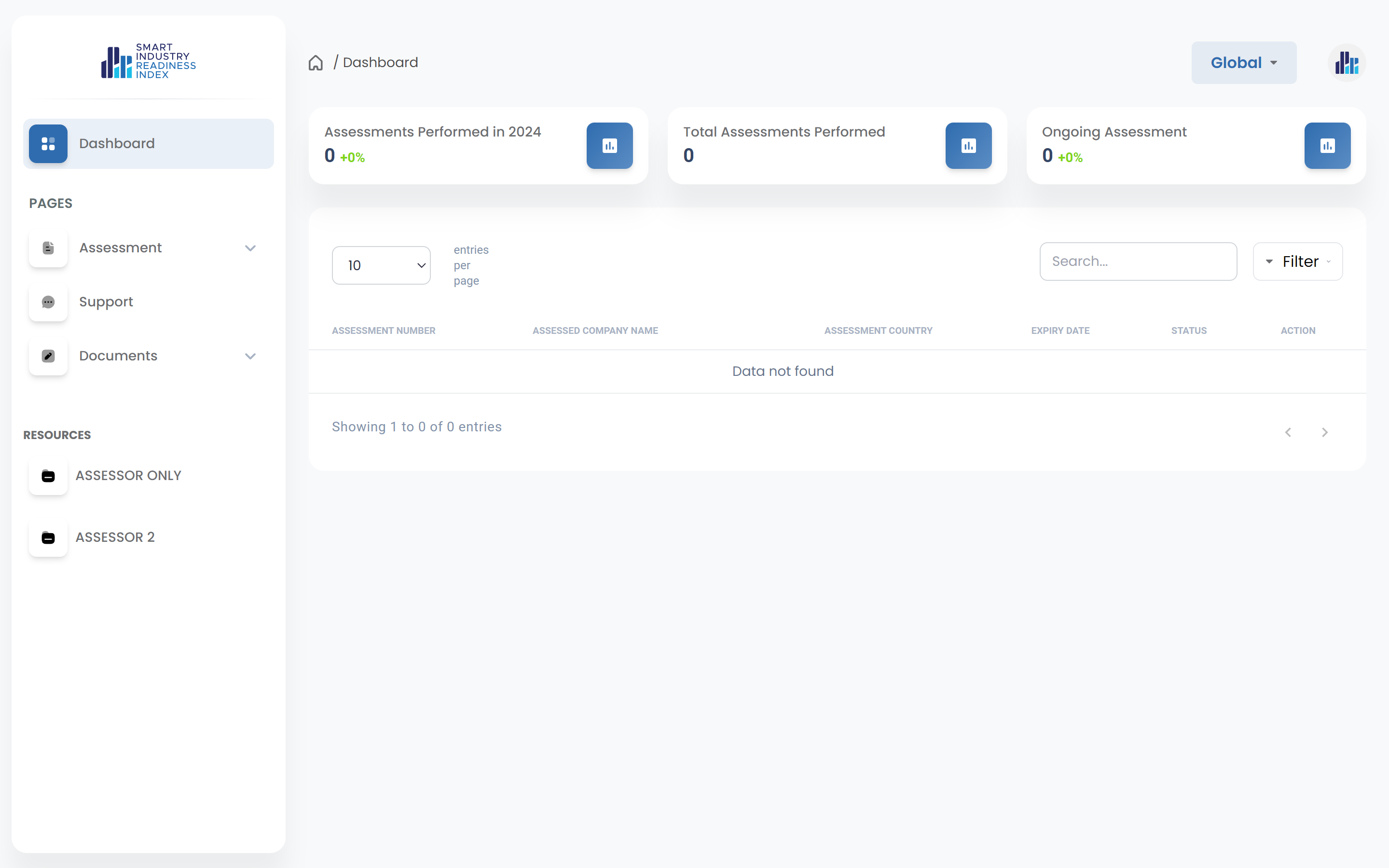Viewport: 1389px width, 868px height.
Task: Click chart icon on Total Assessments Performed card
Action: pos(968,146)
